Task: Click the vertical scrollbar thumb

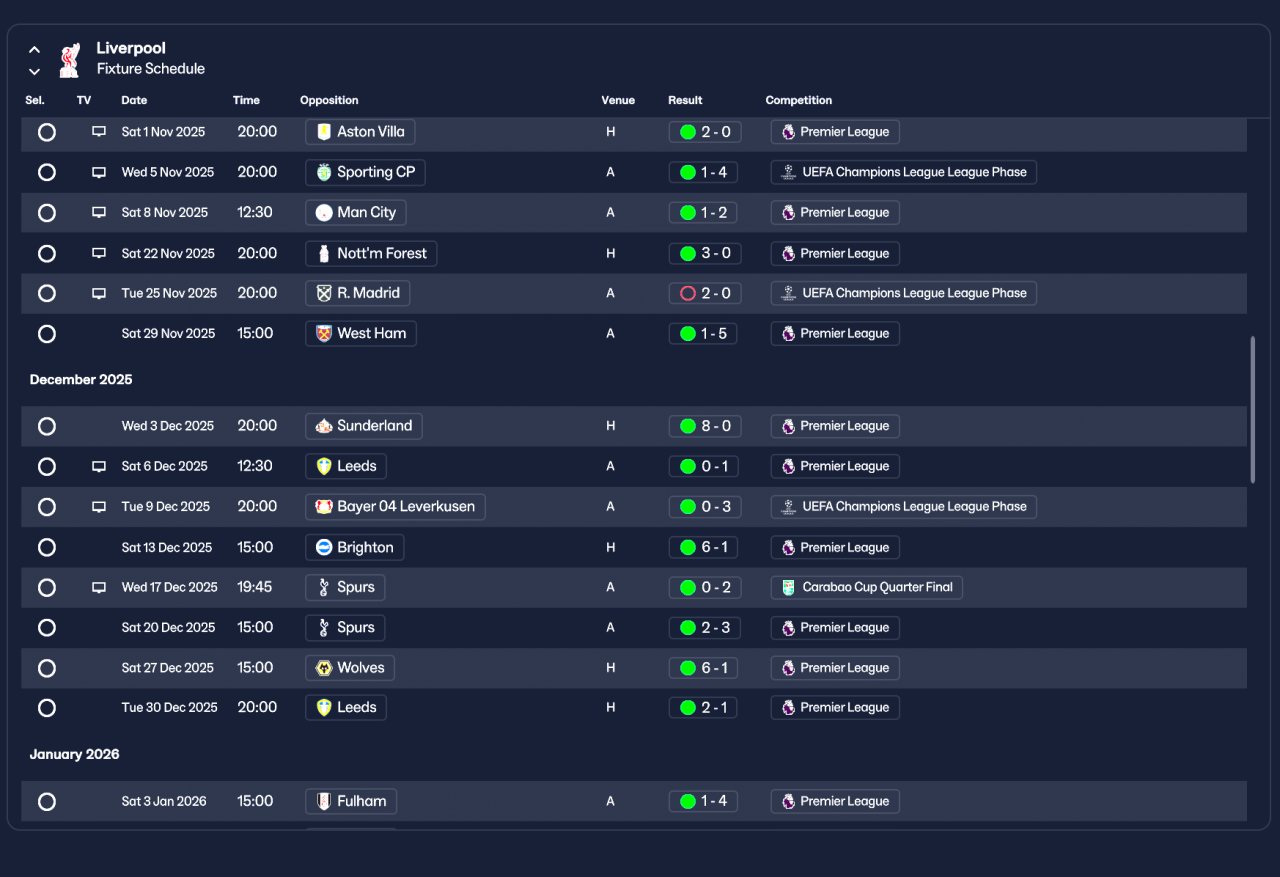Action: click(x=1252, y=410)
